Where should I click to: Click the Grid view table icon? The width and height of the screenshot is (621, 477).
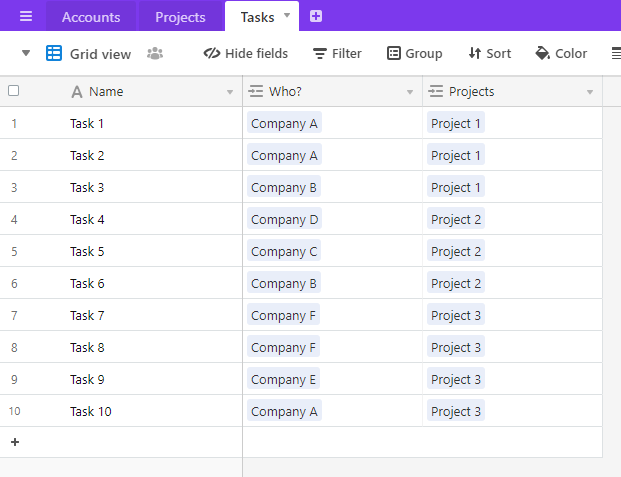click(54, 53)
